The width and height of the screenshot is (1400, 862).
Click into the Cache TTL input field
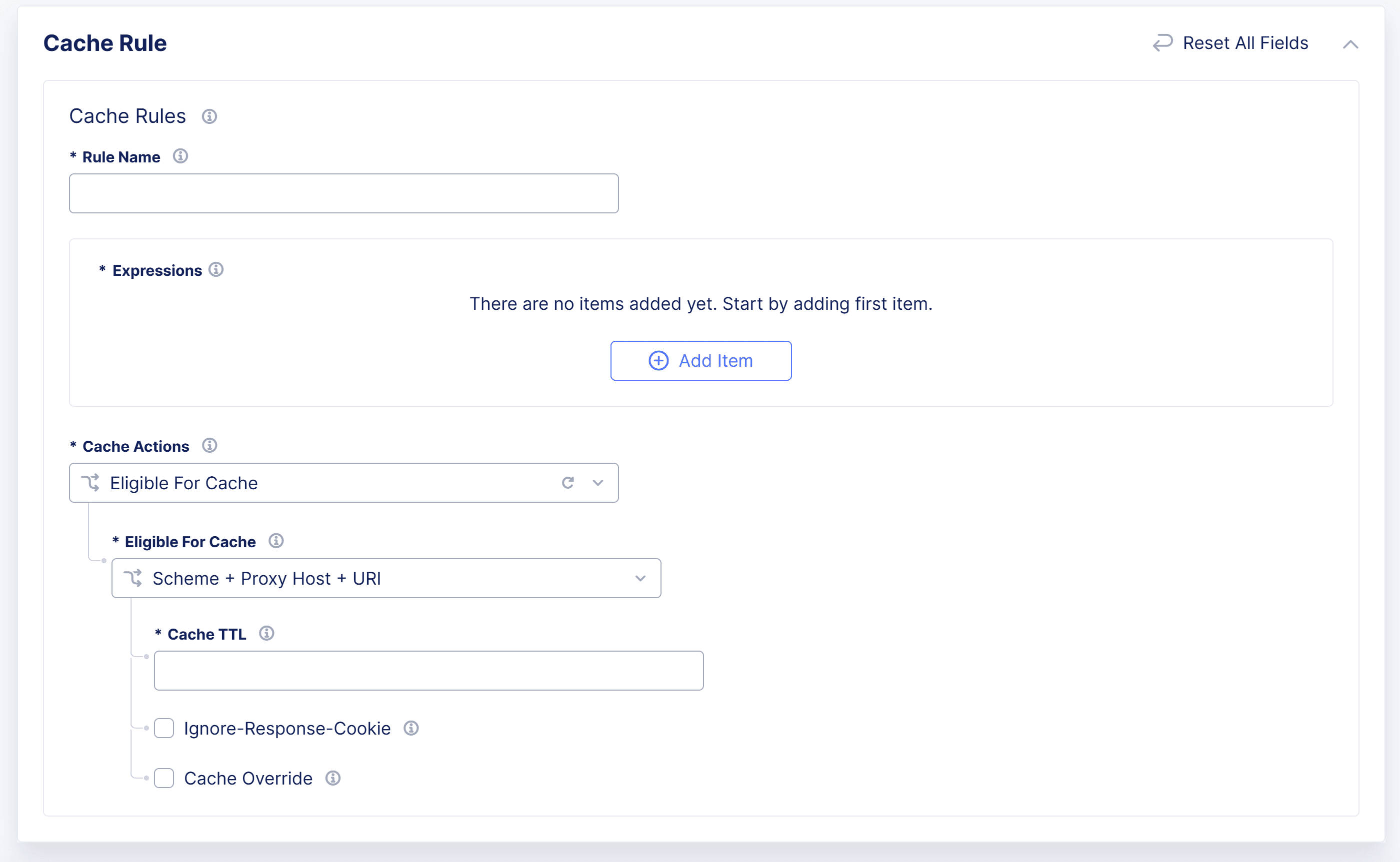pos(428,671)
